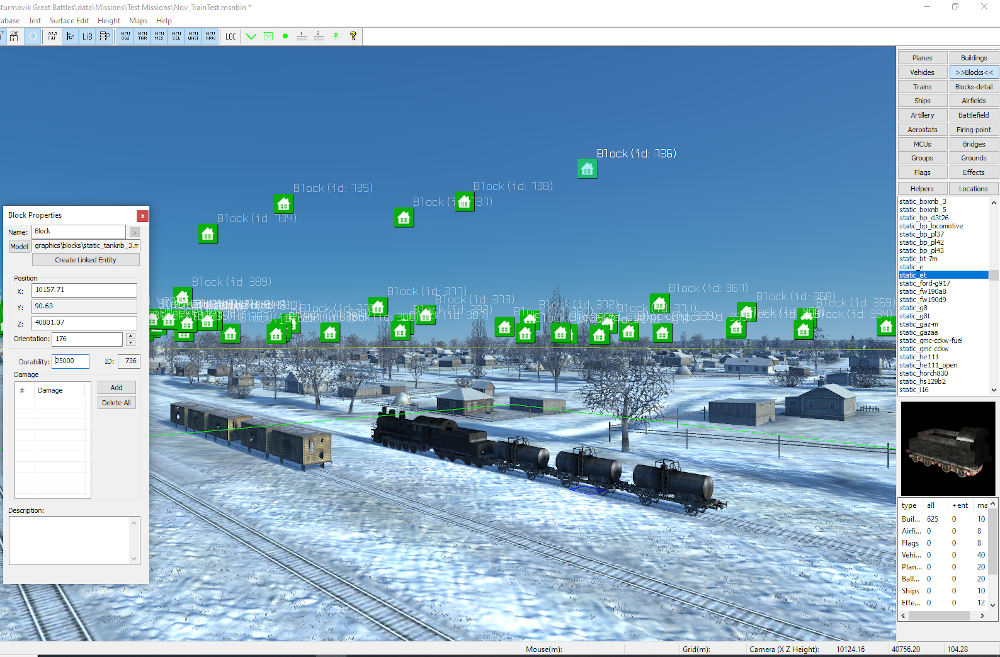Click the stats table horizontal scroll right arrow

point(982,616)
